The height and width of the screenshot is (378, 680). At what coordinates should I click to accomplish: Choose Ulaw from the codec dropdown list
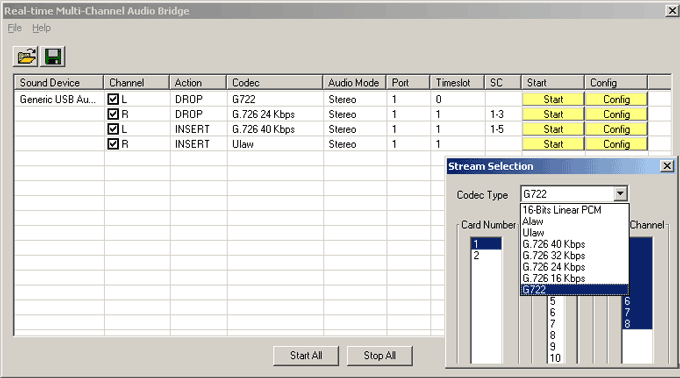coord(574,233)
